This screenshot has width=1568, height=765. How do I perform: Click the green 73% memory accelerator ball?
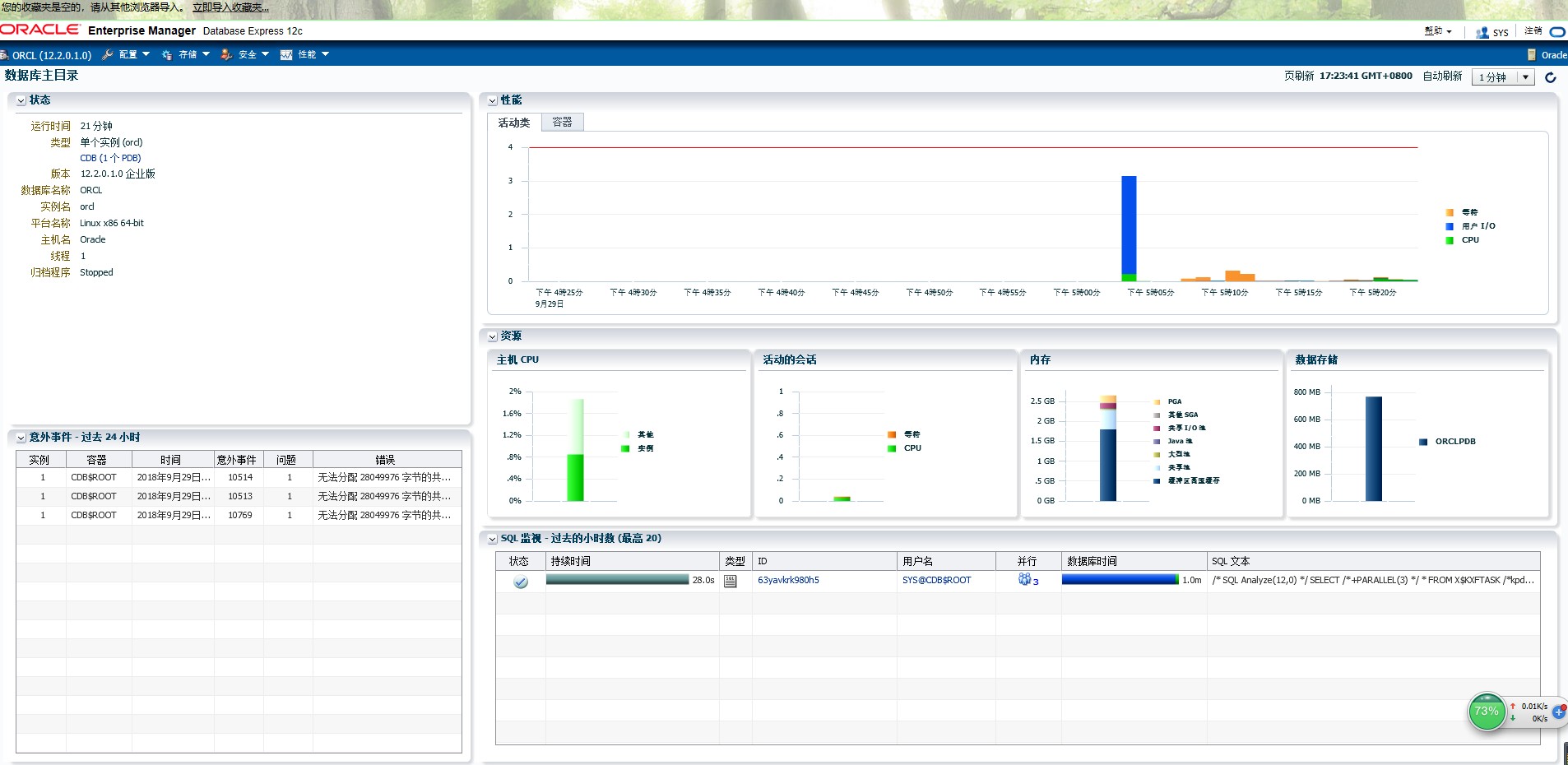(1487, 712)
